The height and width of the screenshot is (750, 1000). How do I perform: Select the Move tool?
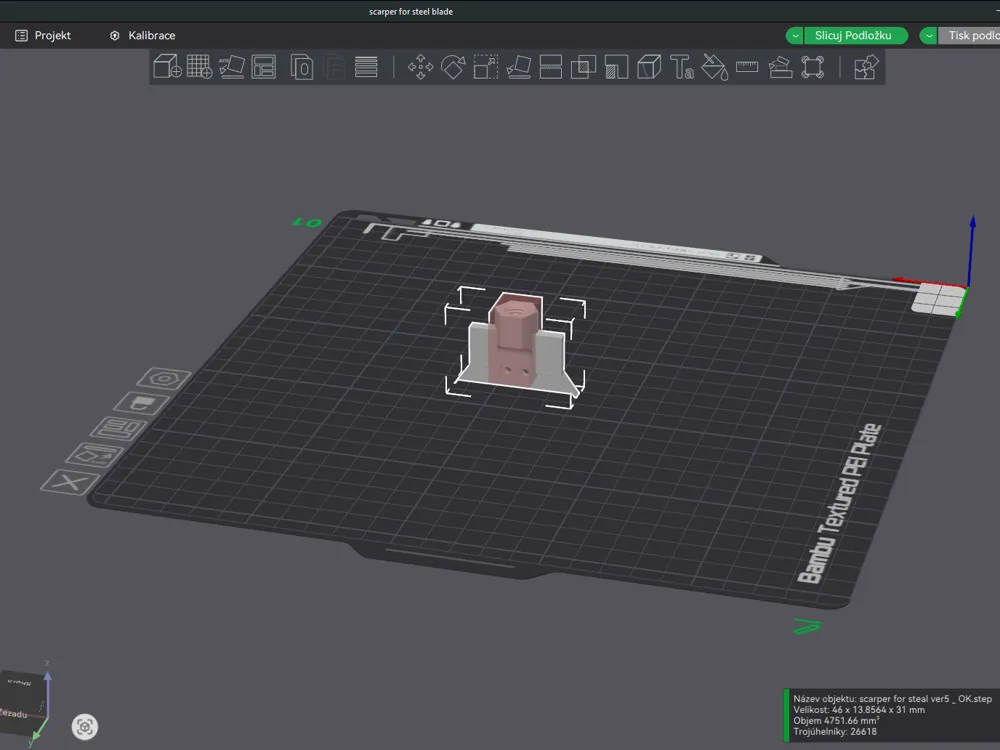coord(420,67)
